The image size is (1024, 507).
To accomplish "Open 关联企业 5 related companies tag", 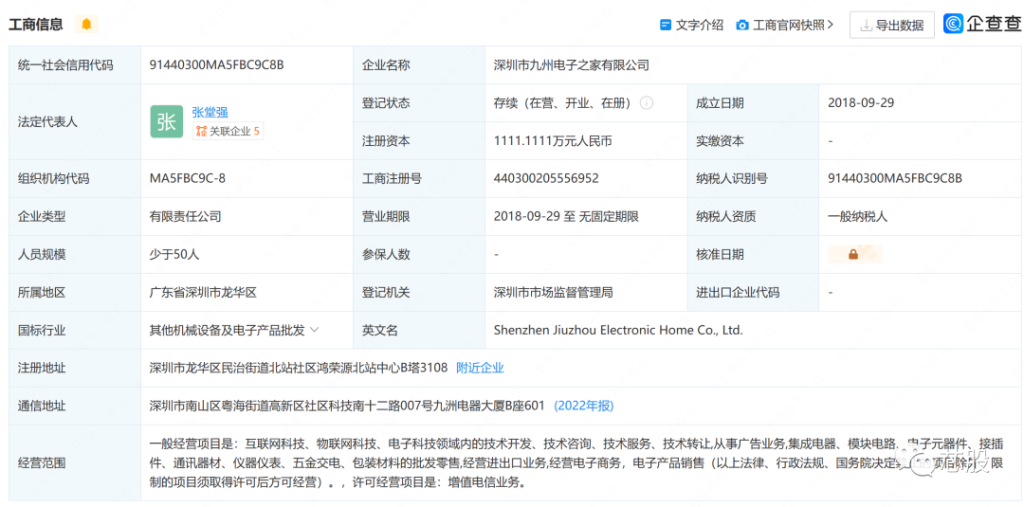I will [x=228, y=131].
